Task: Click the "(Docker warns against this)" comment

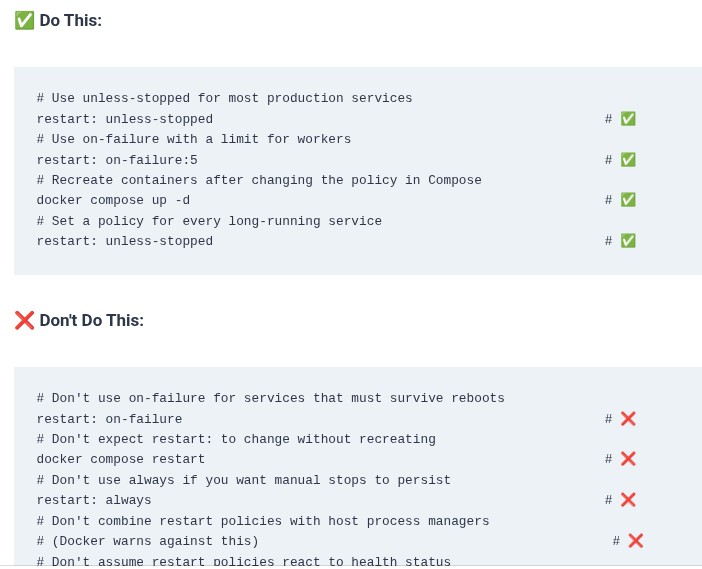Action: tap(147, 541)
